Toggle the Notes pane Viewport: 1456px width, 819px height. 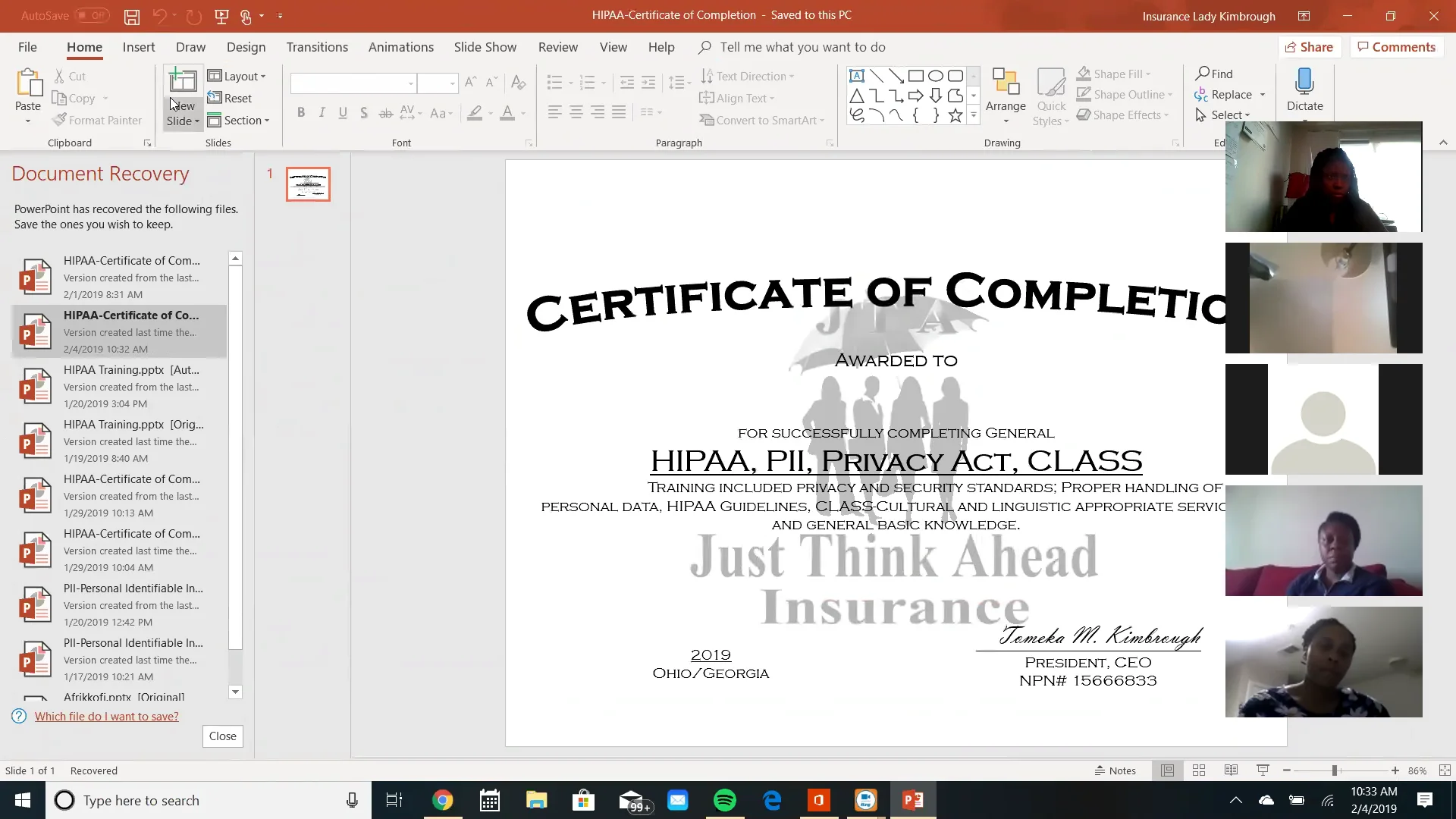(1115, 770)
